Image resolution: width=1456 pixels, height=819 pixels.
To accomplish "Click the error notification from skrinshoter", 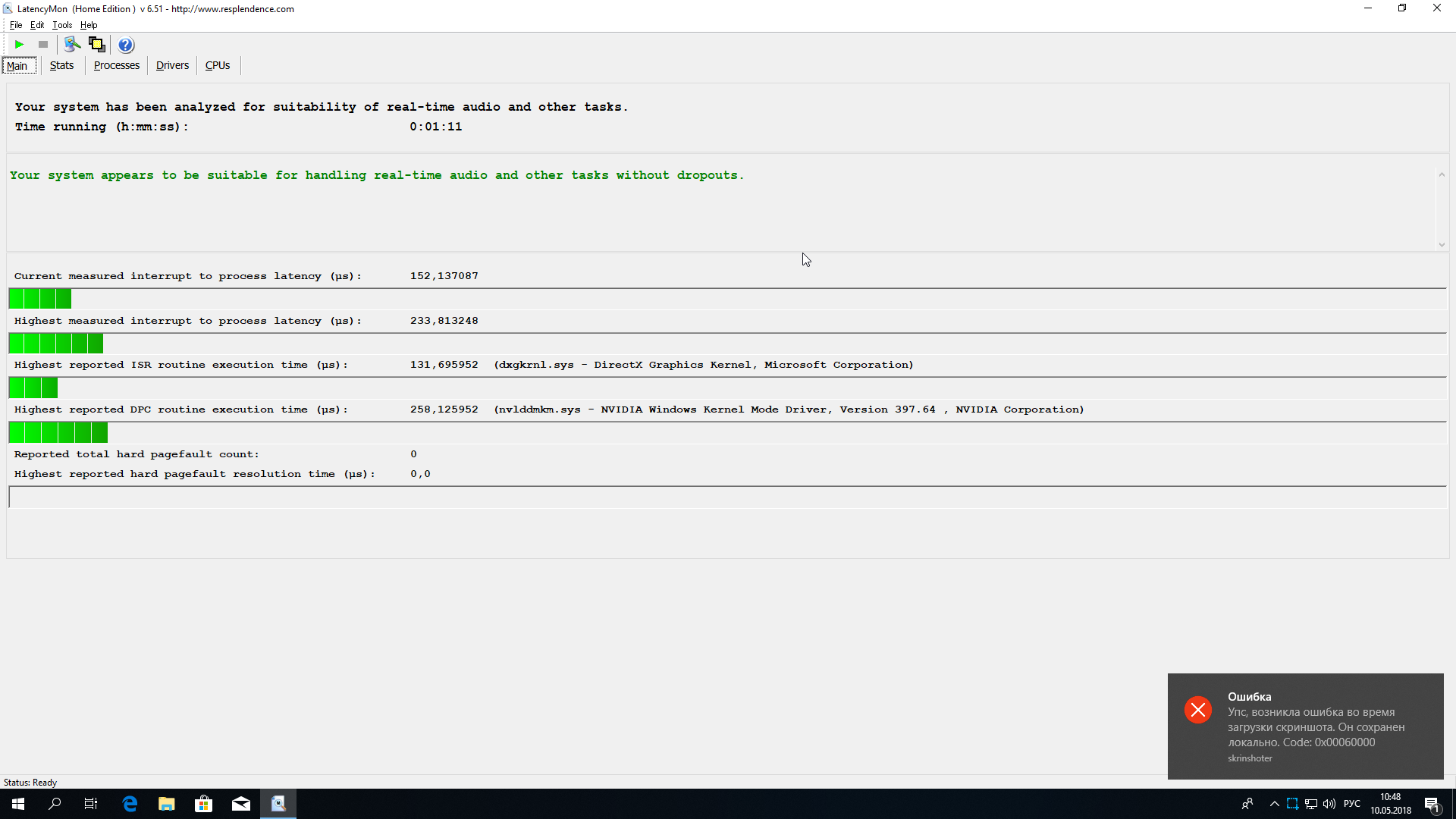I will 1304,726.
